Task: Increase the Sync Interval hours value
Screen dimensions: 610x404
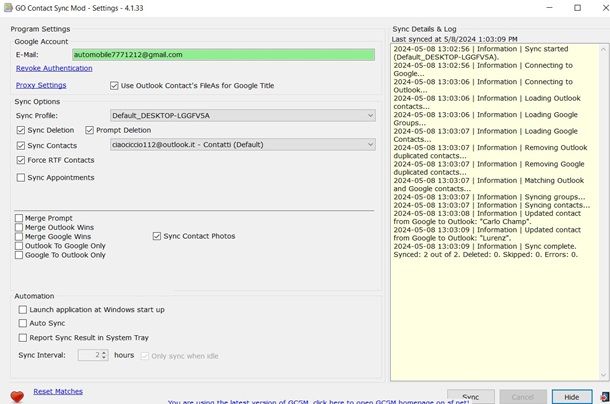Action: click(x=104, y=352)
